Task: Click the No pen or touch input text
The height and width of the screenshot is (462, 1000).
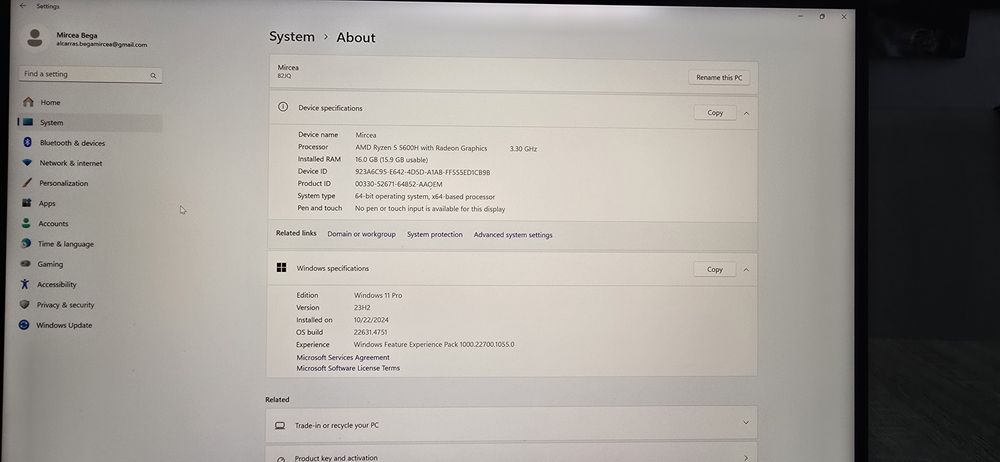Action: point(430,209)
